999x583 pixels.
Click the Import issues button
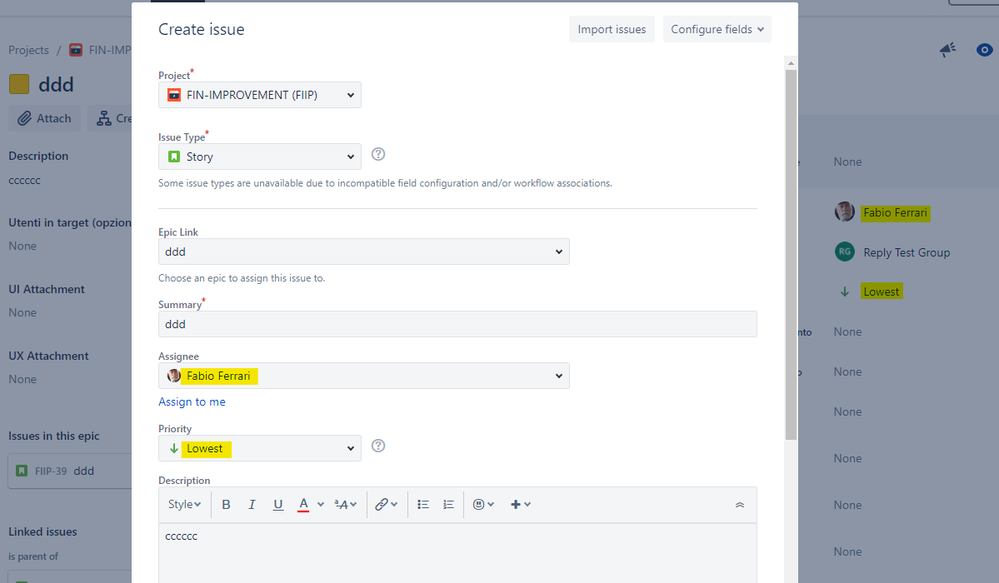point(612,29)
